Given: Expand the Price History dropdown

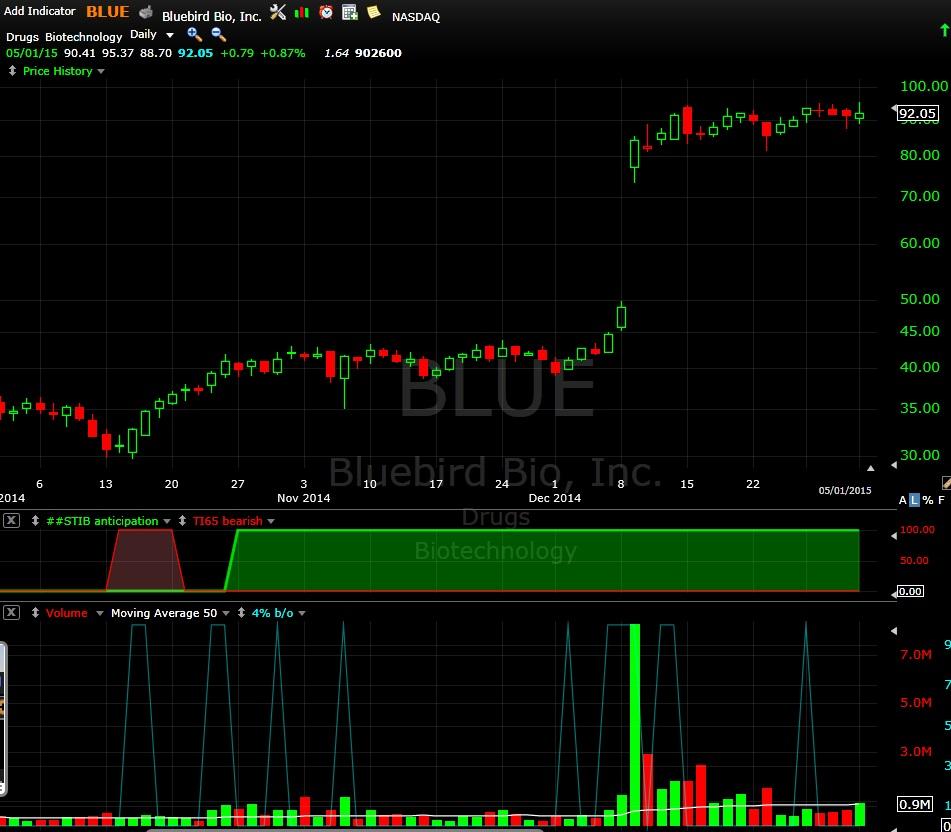Looking at the screenshot, I should [x=101, y=72].
